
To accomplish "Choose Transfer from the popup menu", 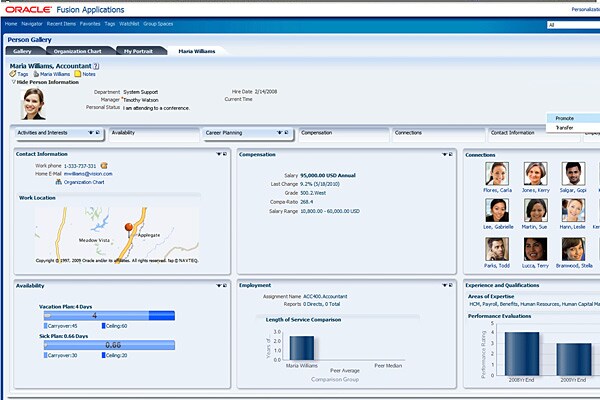I will (564, 128).
